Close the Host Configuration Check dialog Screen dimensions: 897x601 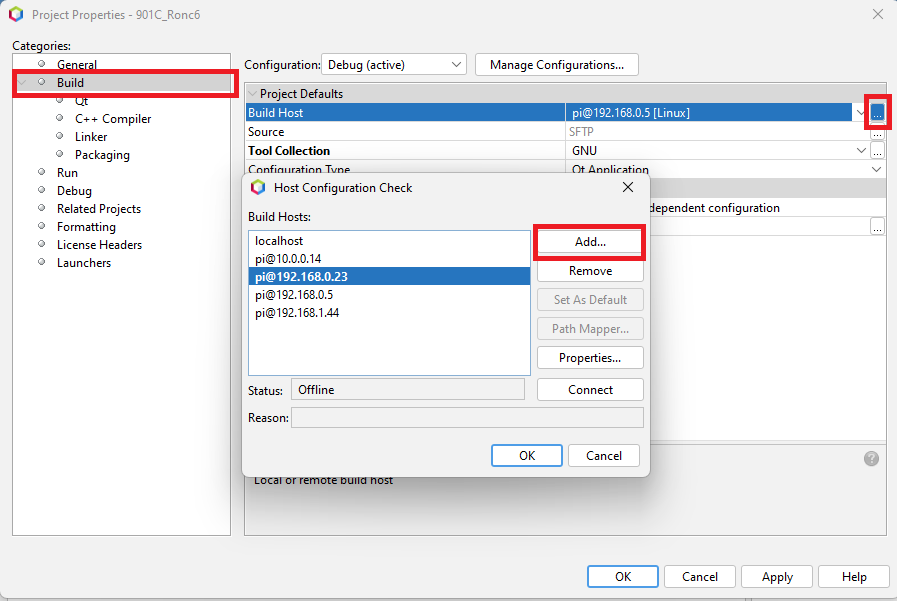tap(628, 188)
